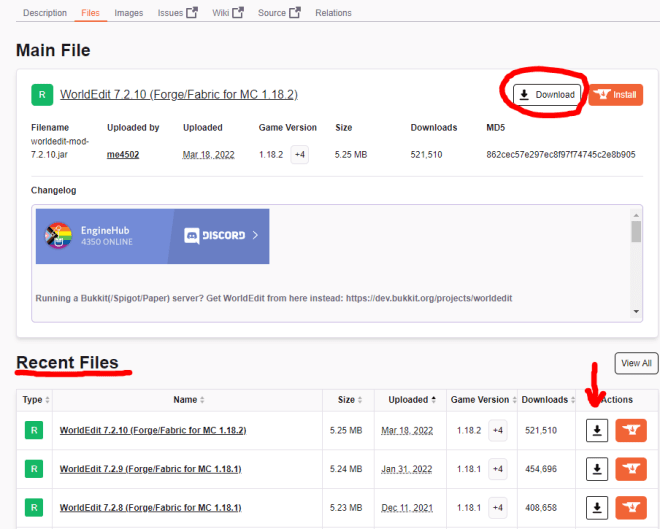Select the MD5 hash value text
Image resolution: width=660 pixels, height=529 pixels.
561,154
